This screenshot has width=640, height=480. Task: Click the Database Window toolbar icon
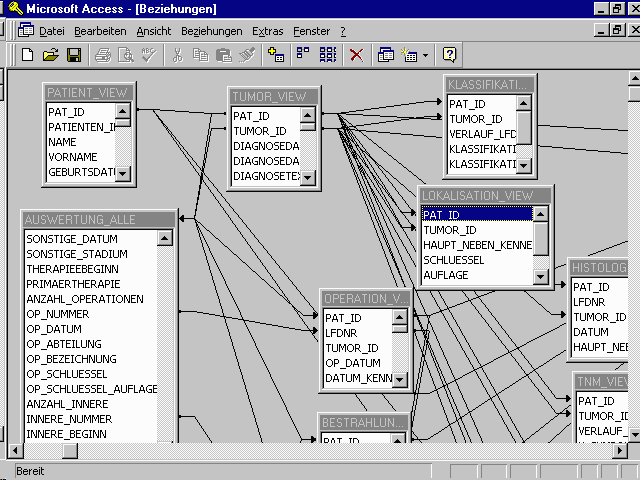coord(386,55)
